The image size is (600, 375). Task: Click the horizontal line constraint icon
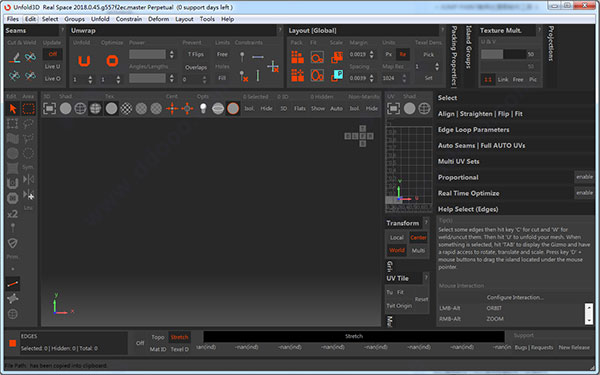(x=258, y=57)
